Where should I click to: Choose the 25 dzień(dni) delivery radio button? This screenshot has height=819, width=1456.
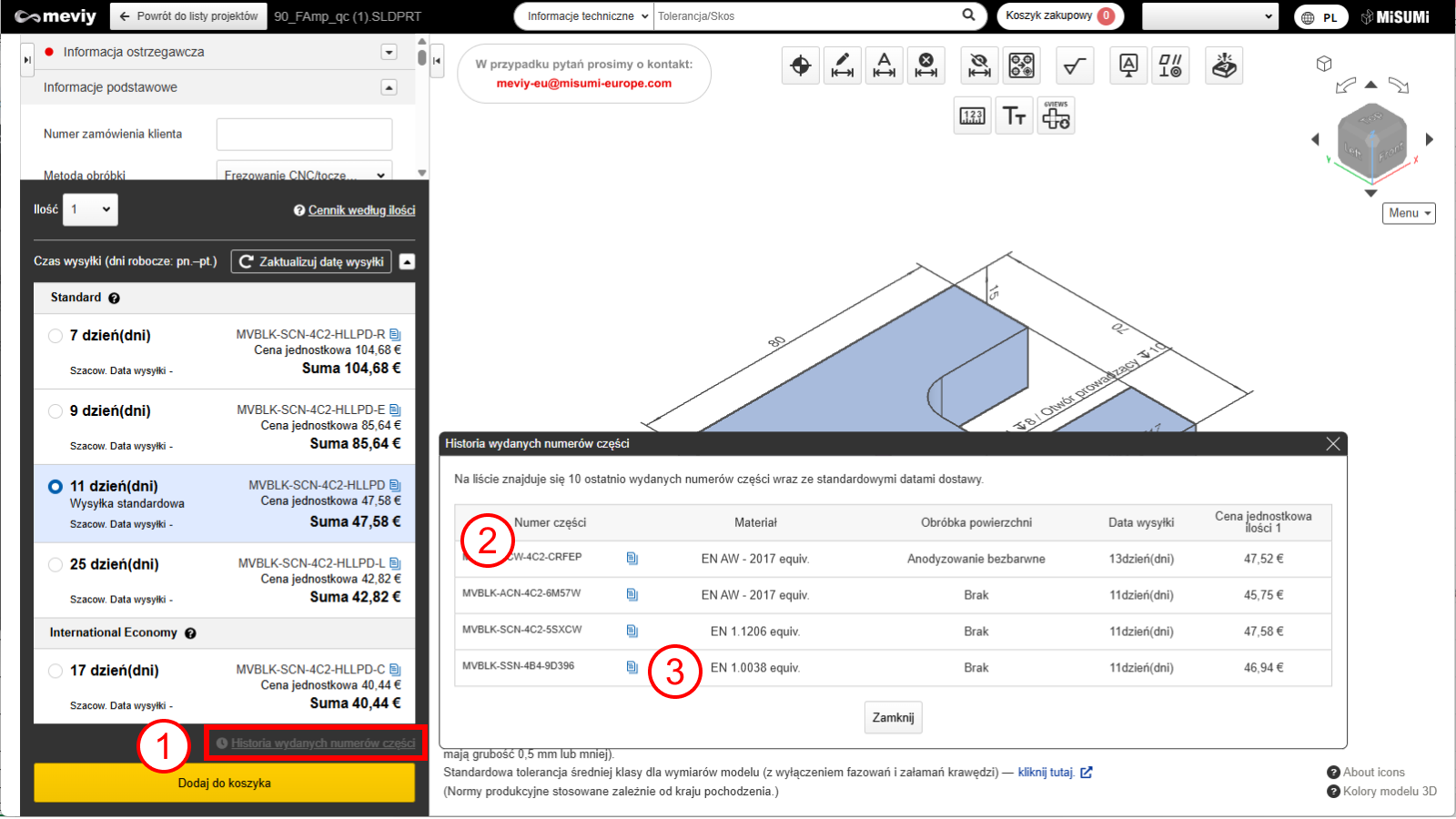[x=56, y=564]
